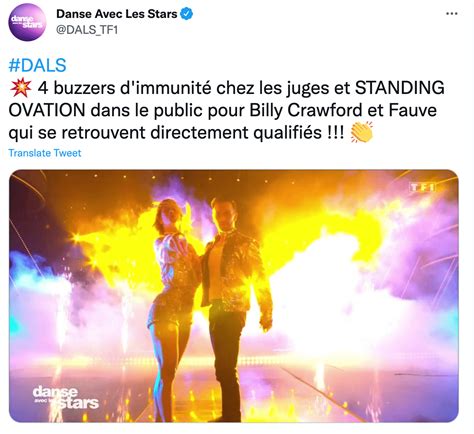Click the danse avec les stars logo in the image
The width and height of the screenshot is (474, 434).
click(x=66, y=397)
